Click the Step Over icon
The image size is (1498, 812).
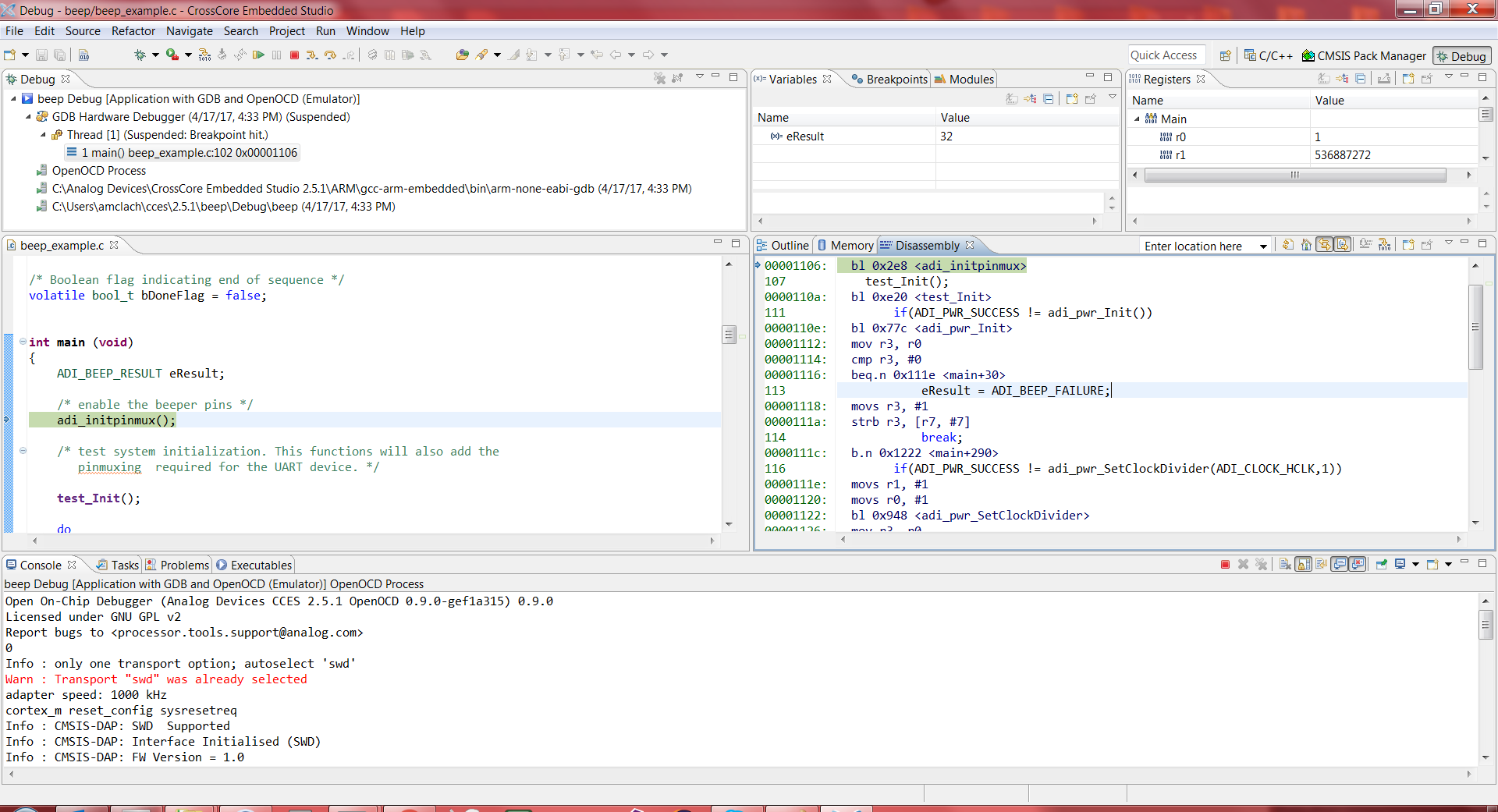tap(330, 55)
